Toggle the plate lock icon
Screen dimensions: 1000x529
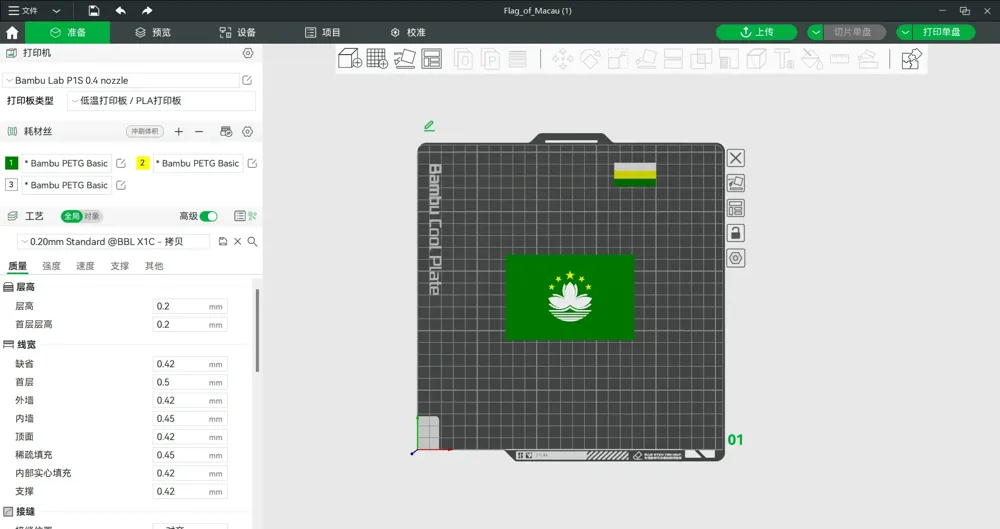coord(735,233)
